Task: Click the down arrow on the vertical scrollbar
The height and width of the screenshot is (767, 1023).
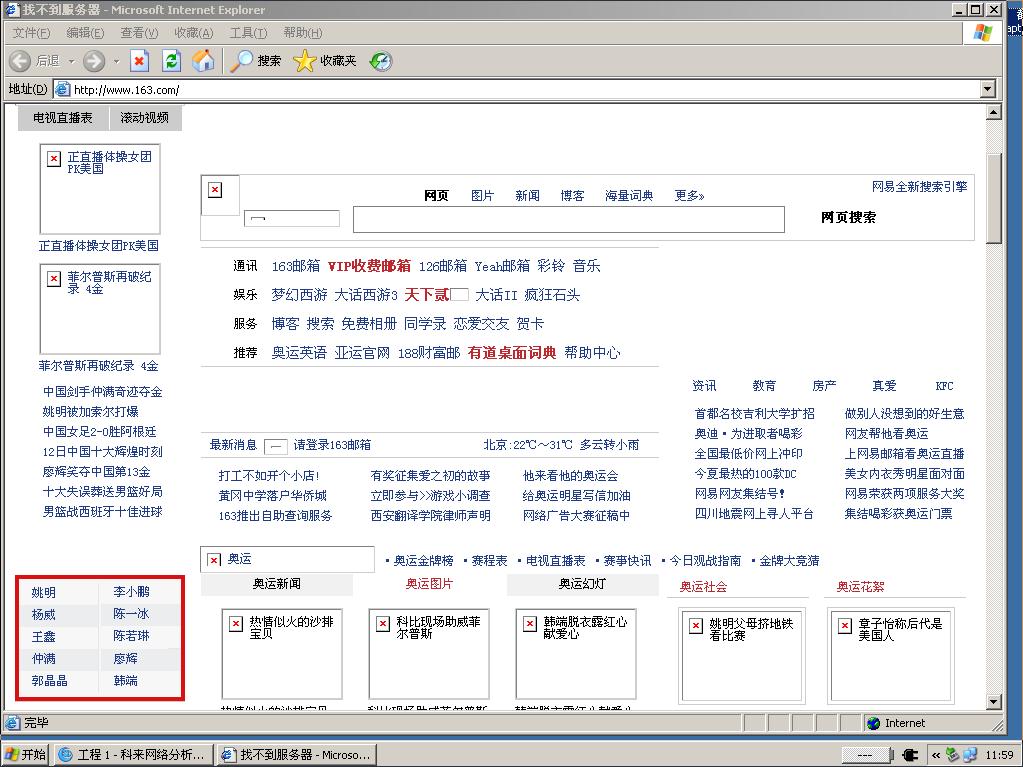Action: 994,701
